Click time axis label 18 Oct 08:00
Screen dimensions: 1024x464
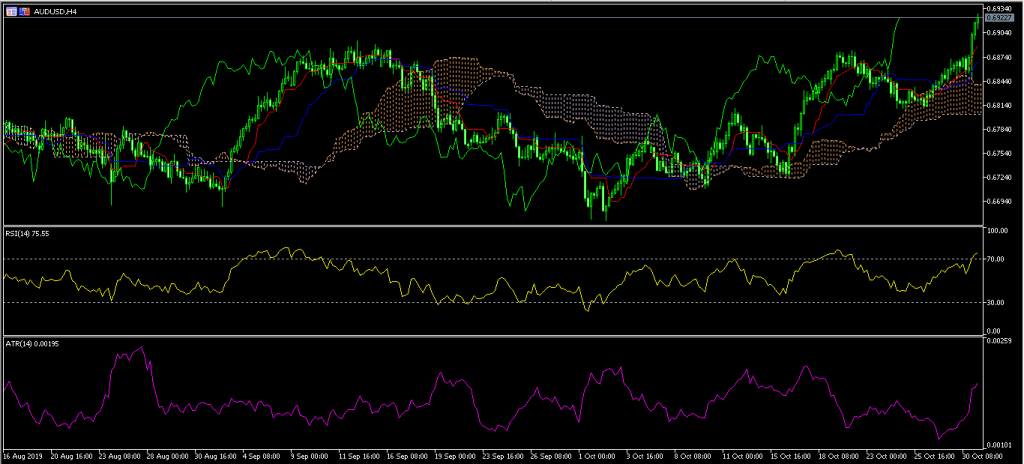[x=839, y=456]
